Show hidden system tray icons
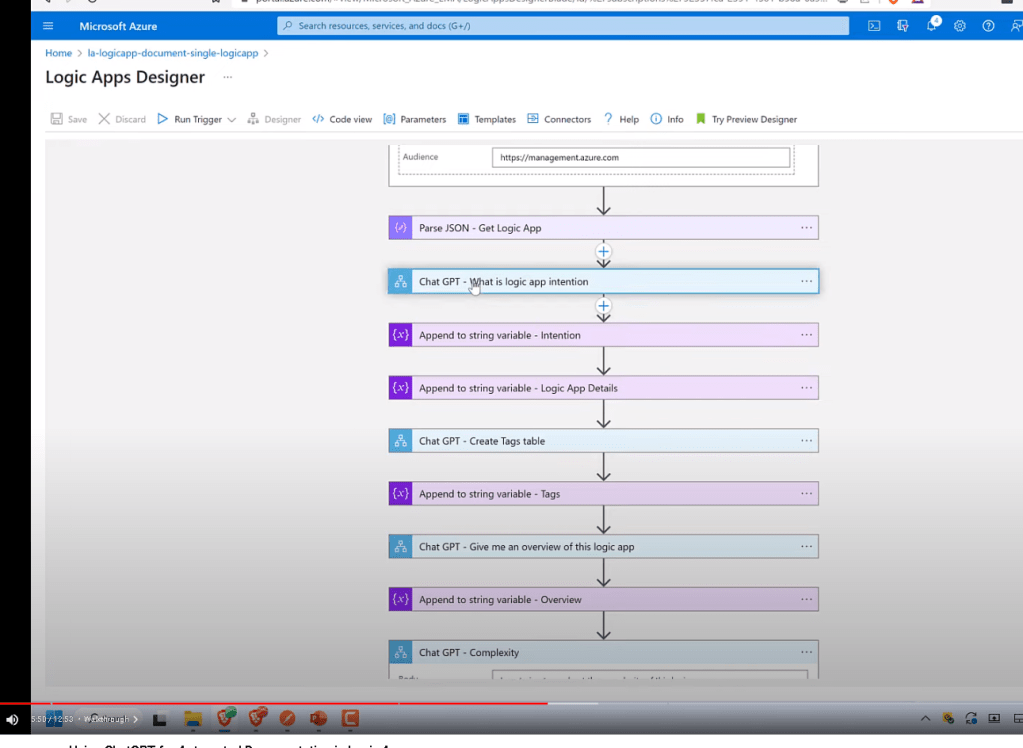Screen dimensions: 1023x748 (925, 719)
